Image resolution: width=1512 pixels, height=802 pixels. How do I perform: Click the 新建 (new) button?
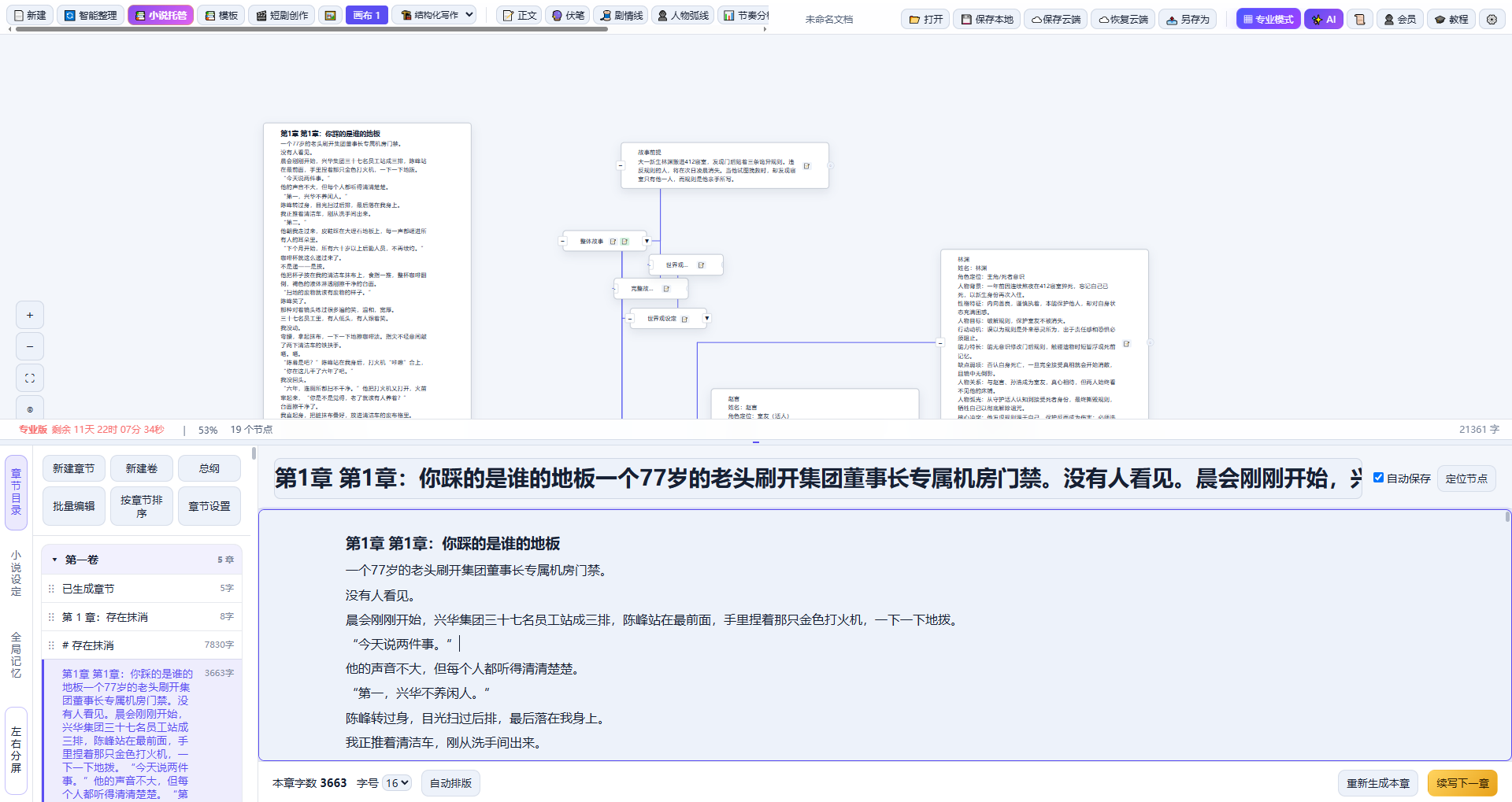click(31, 15)
